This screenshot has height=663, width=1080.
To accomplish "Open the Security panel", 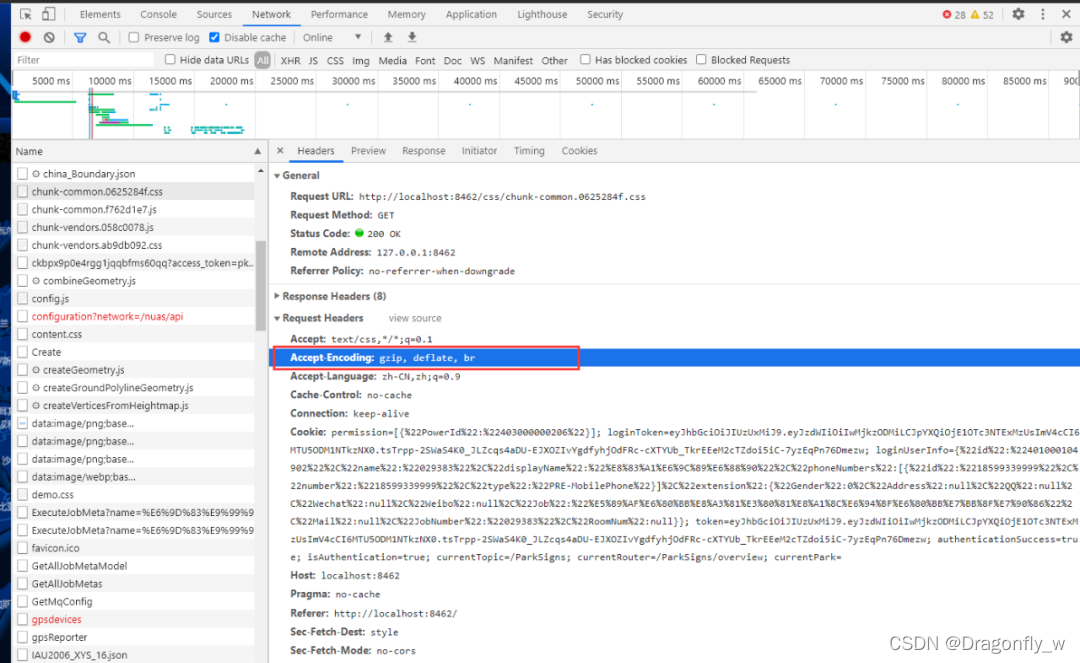I will 605,14.
